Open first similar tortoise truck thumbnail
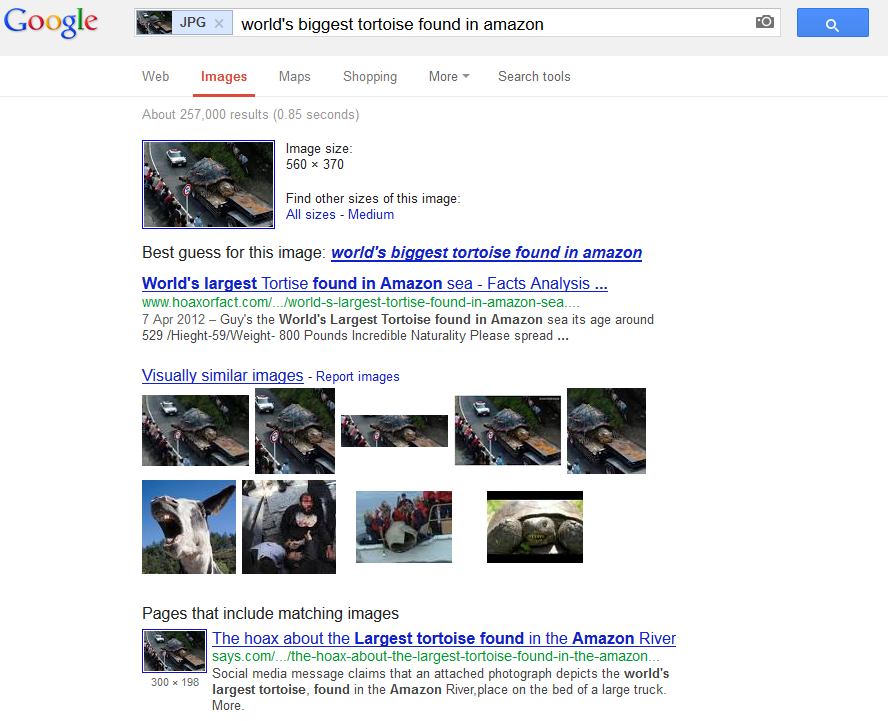Viewport: 888px width, 721px height. [195, 430]
